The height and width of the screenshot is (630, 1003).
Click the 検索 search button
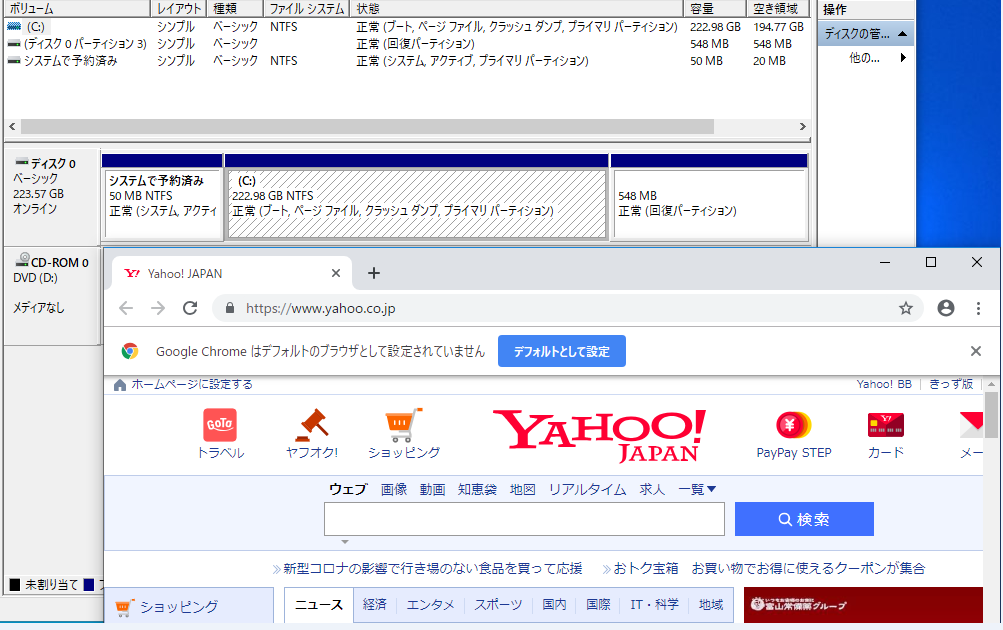[804, 519]
